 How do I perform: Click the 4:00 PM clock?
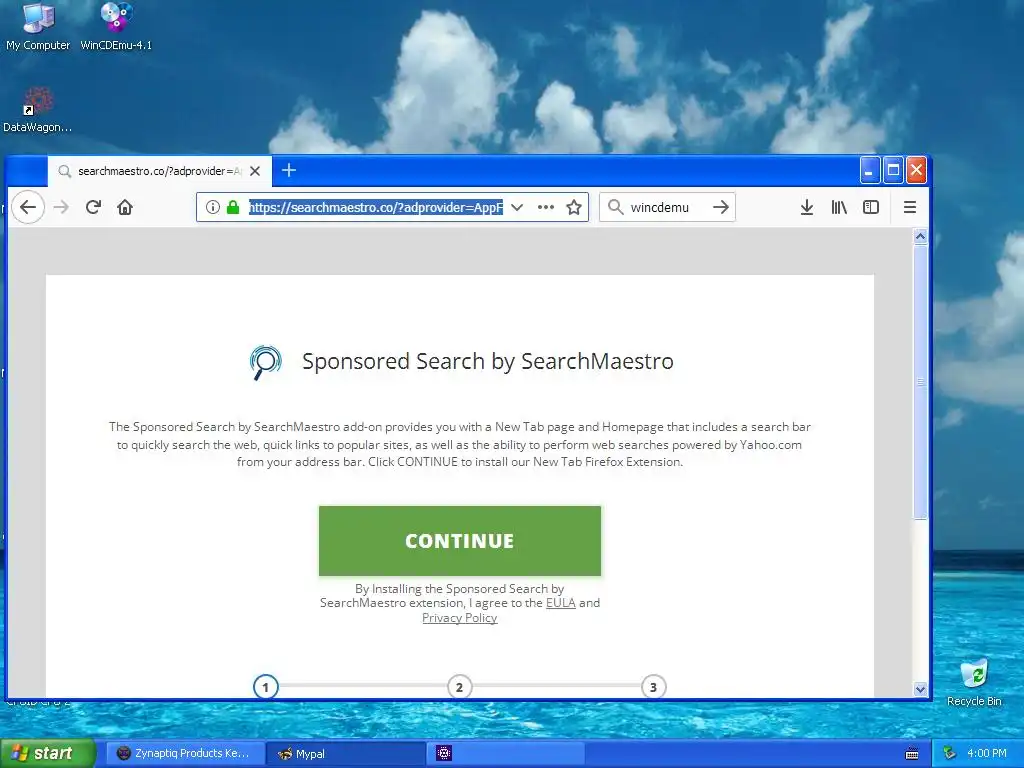(987, 754)
